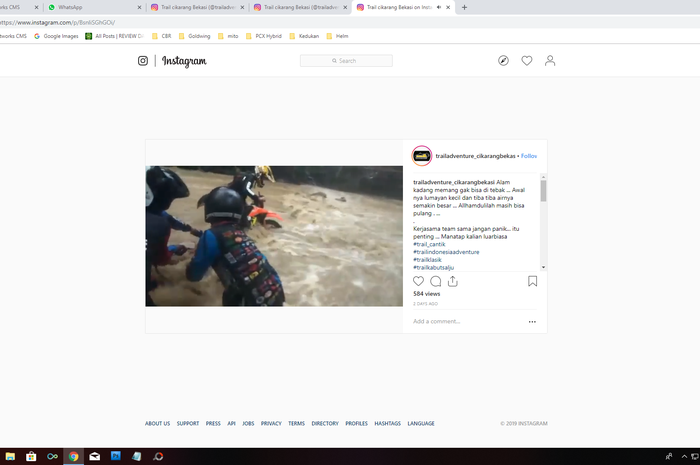Open the #trailindonesiaadventure hashtag link
This screenshot has width=700, height=465.
point(446,252)
